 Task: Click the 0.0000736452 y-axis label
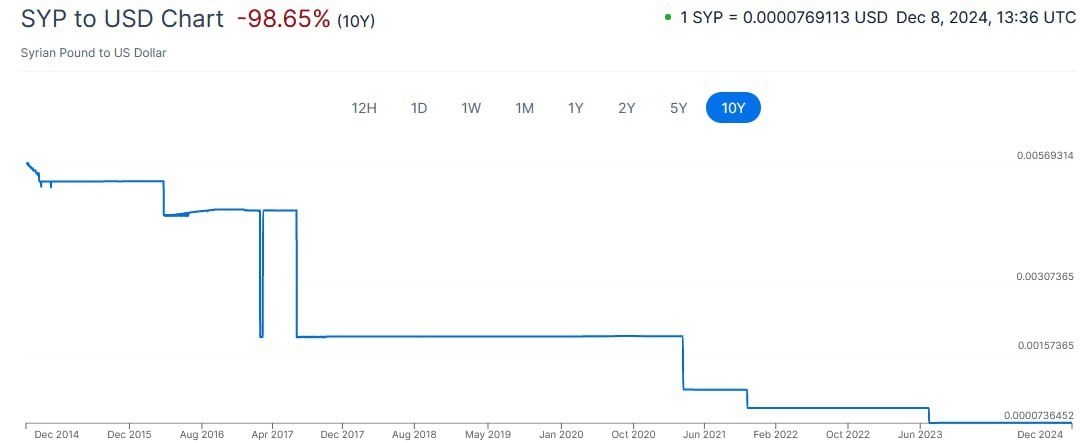pyautogui.click(x=1039, y=415)
